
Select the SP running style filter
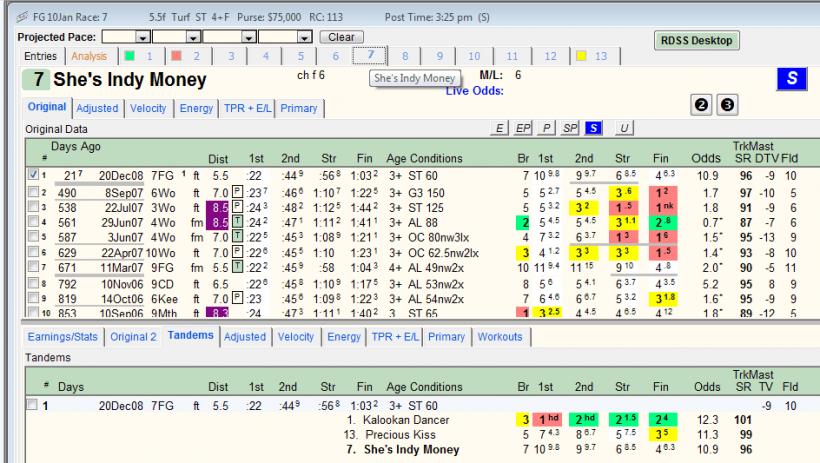570,128
